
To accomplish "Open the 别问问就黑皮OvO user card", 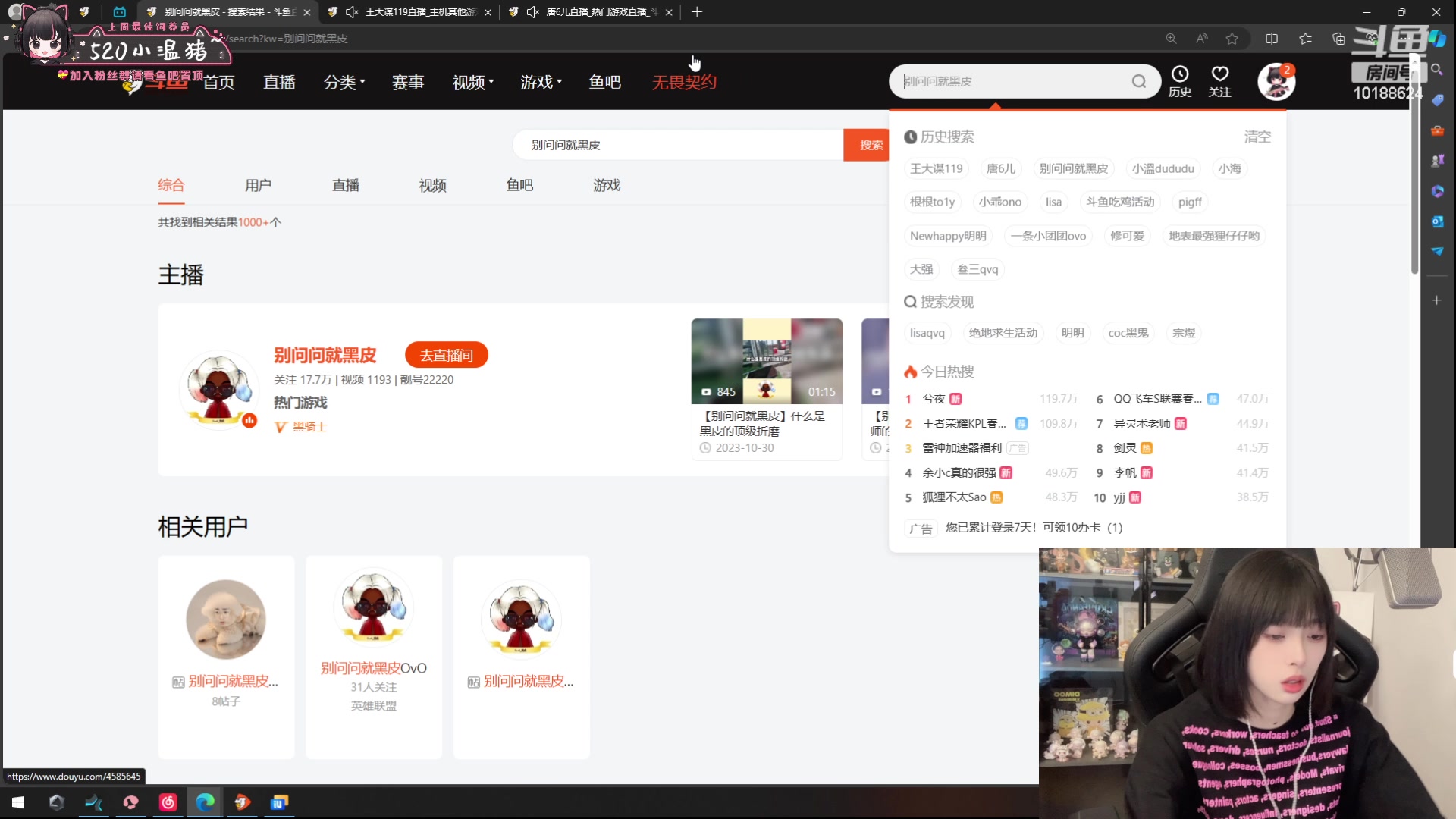I will click(374, 657).
